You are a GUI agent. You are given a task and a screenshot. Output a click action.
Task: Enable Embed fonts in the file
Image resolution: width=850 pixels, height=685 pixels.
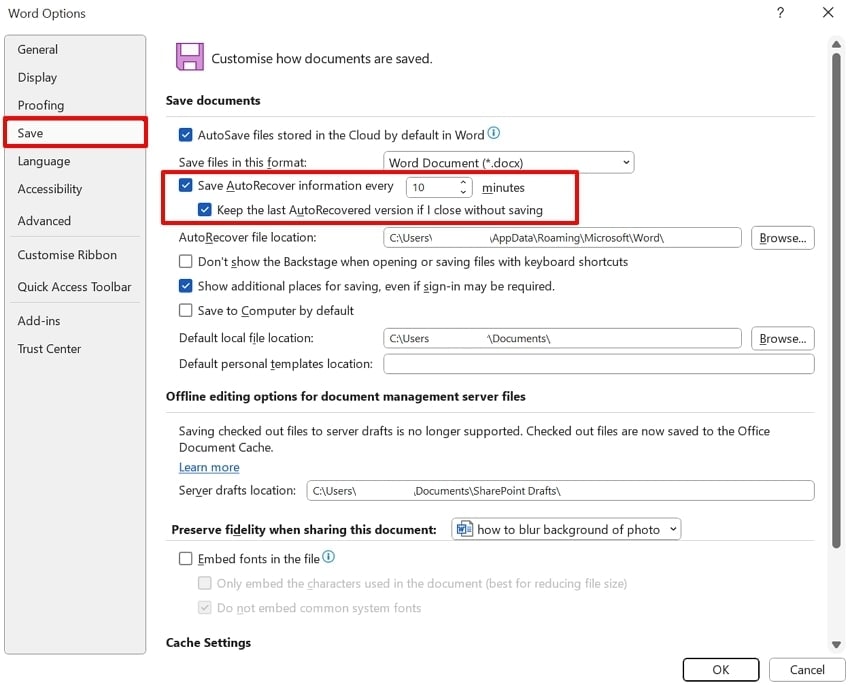point(185,559)
